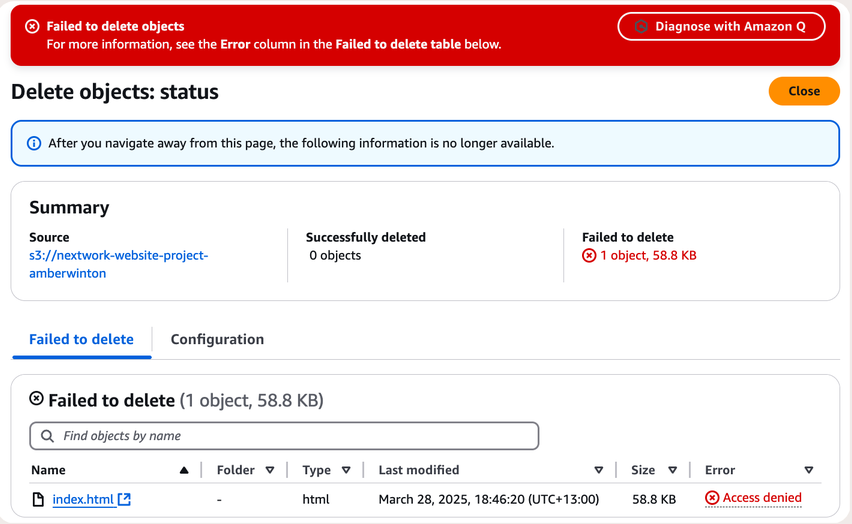
Task: Click the red X icon beside 1 object, 58.8 KB
Action: point(589,255)
